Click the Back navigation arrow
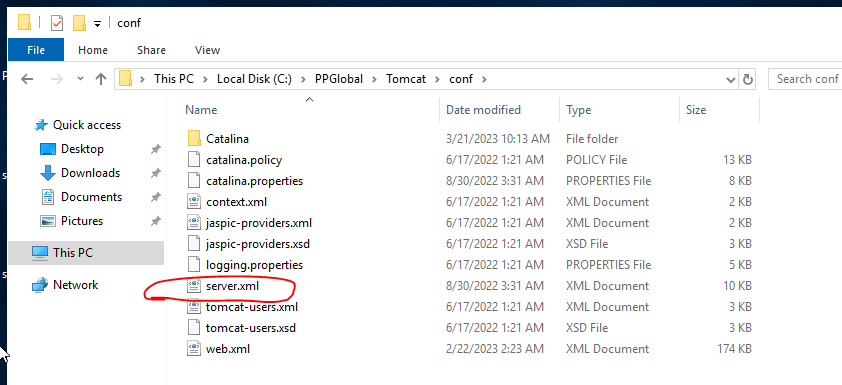This screenshot has height=385, width=842. pos(27,79)
